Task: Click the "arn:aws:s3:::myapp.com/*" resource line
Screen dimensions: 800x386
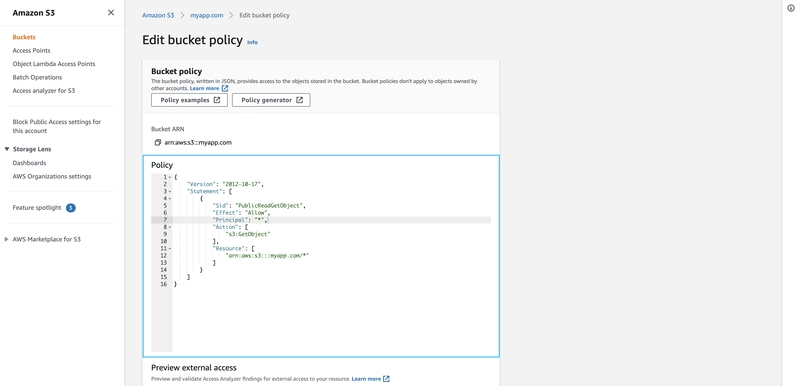Action: coord(267,255)
